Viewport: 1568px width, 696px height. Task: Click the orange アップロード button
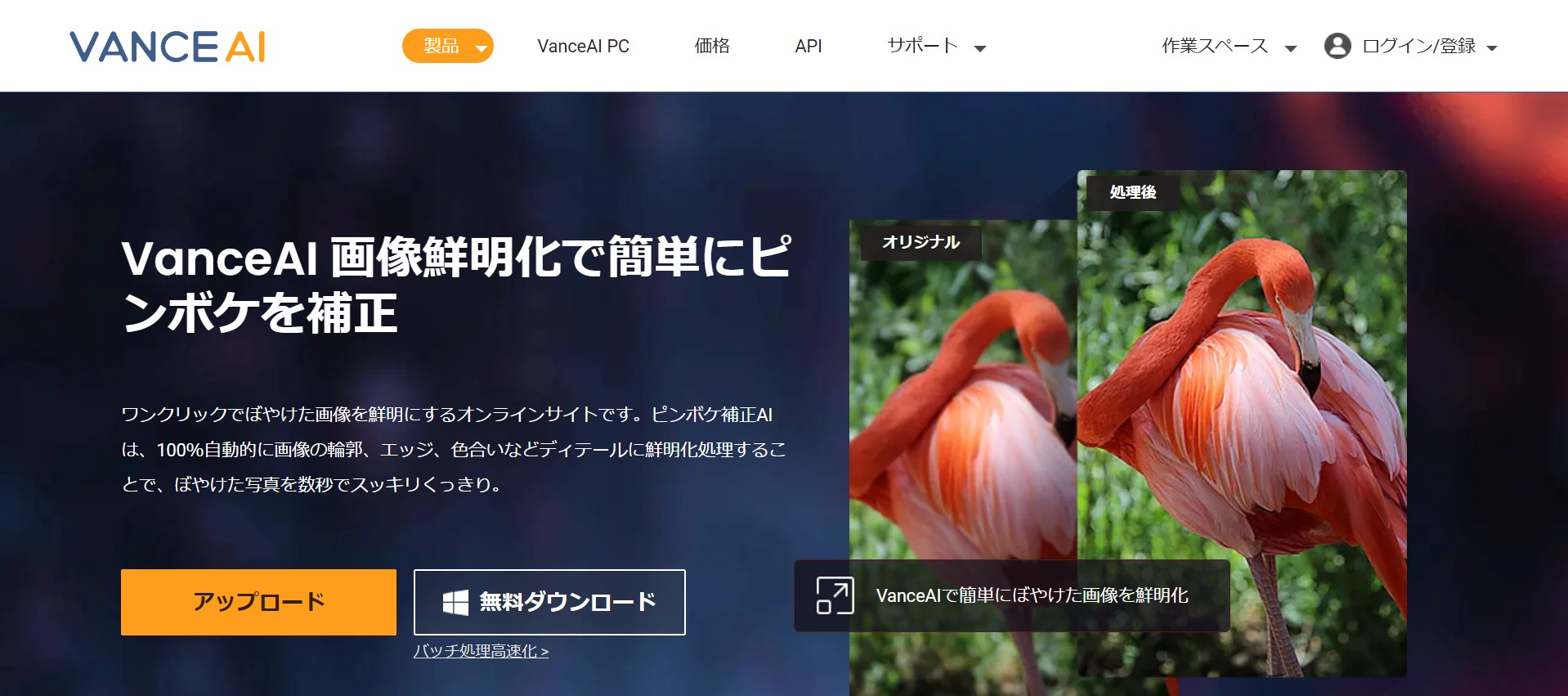tap(258, 602)
